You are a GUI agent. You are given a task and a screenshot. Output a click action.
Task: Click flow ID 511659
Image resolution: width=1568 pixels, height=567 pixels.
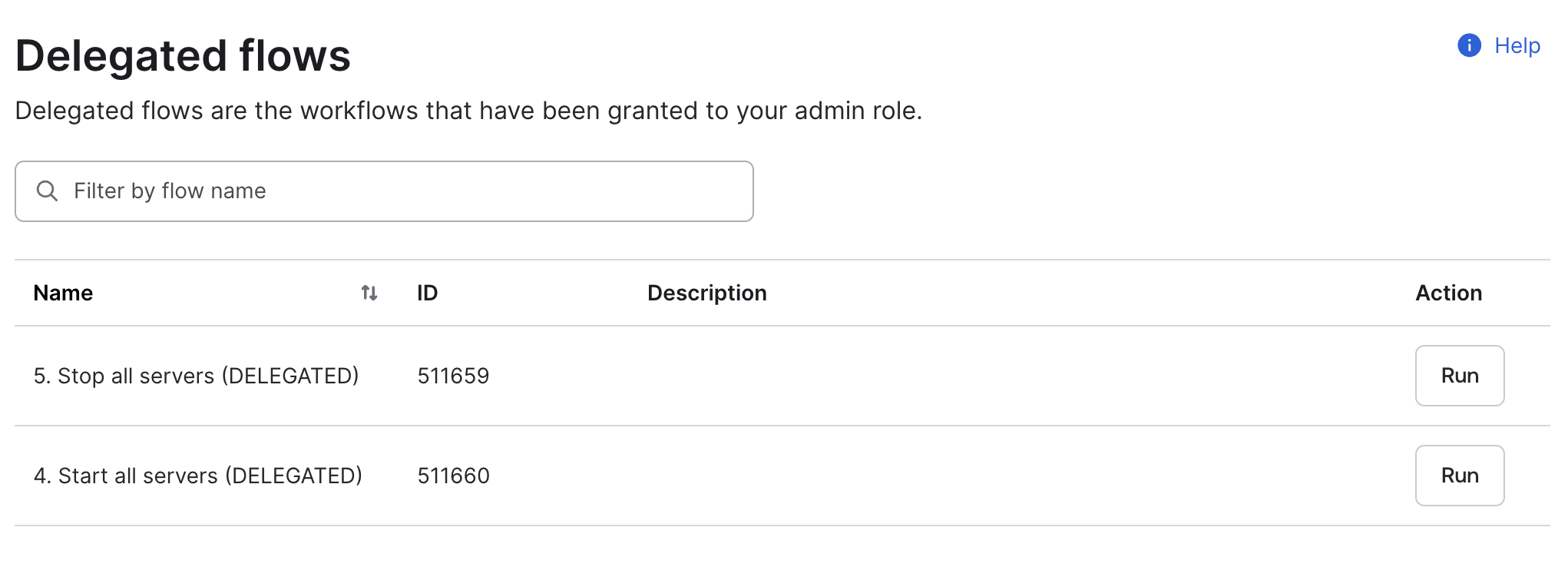[x=453, y=376]
